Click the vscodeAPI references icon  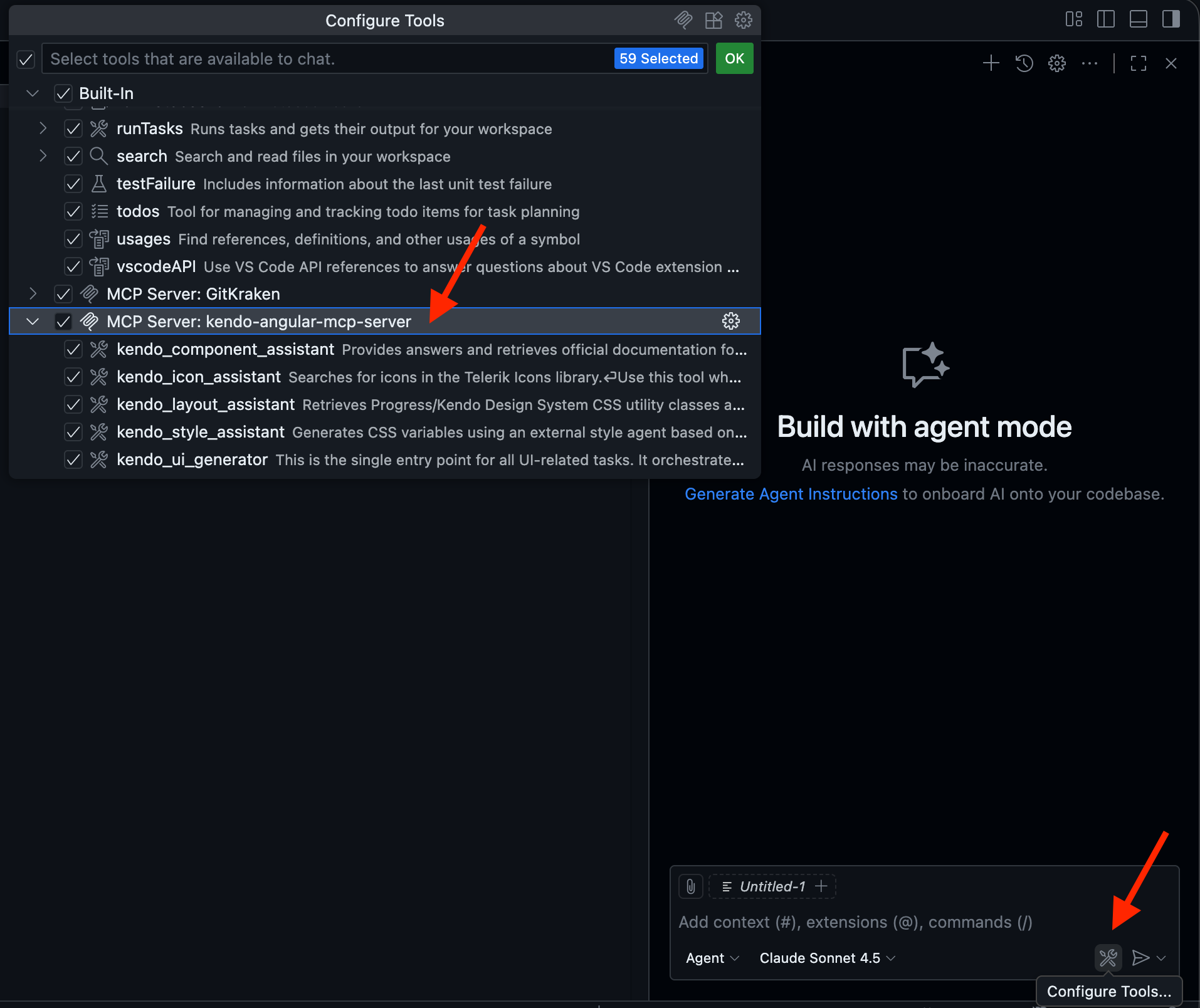pos(99,266)
